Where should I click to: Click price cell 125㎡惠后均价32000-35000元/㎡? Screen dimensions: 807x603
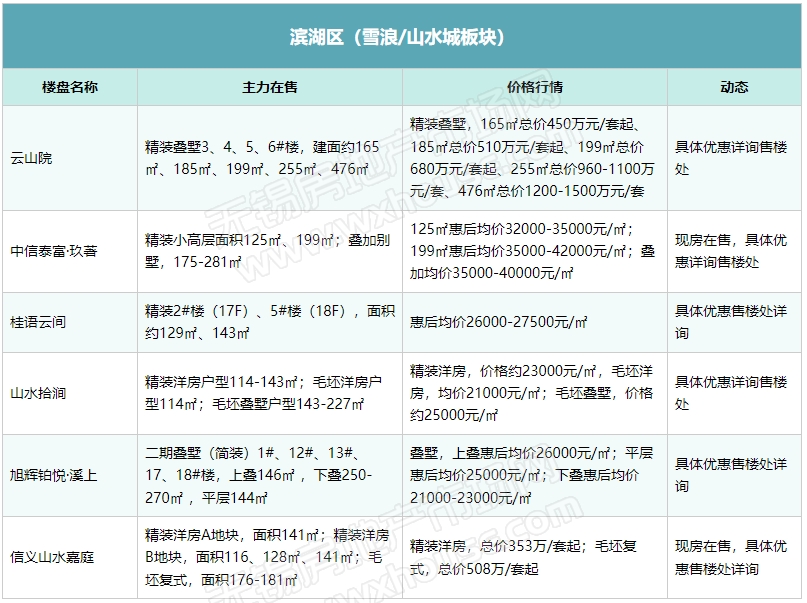(x=535, y=251)
